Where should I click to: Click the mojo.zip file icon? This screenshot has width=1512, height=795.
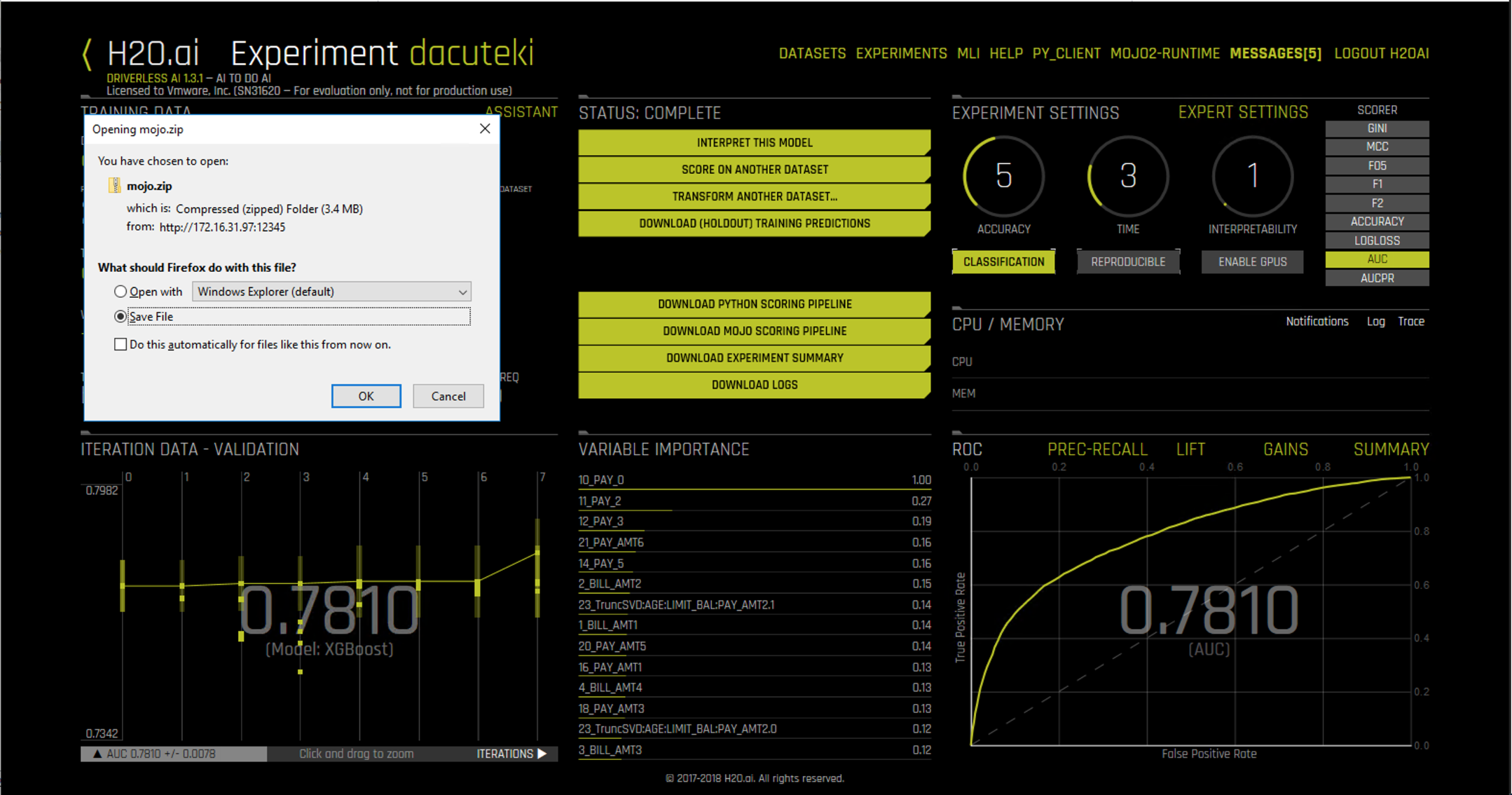pos(114,186)
